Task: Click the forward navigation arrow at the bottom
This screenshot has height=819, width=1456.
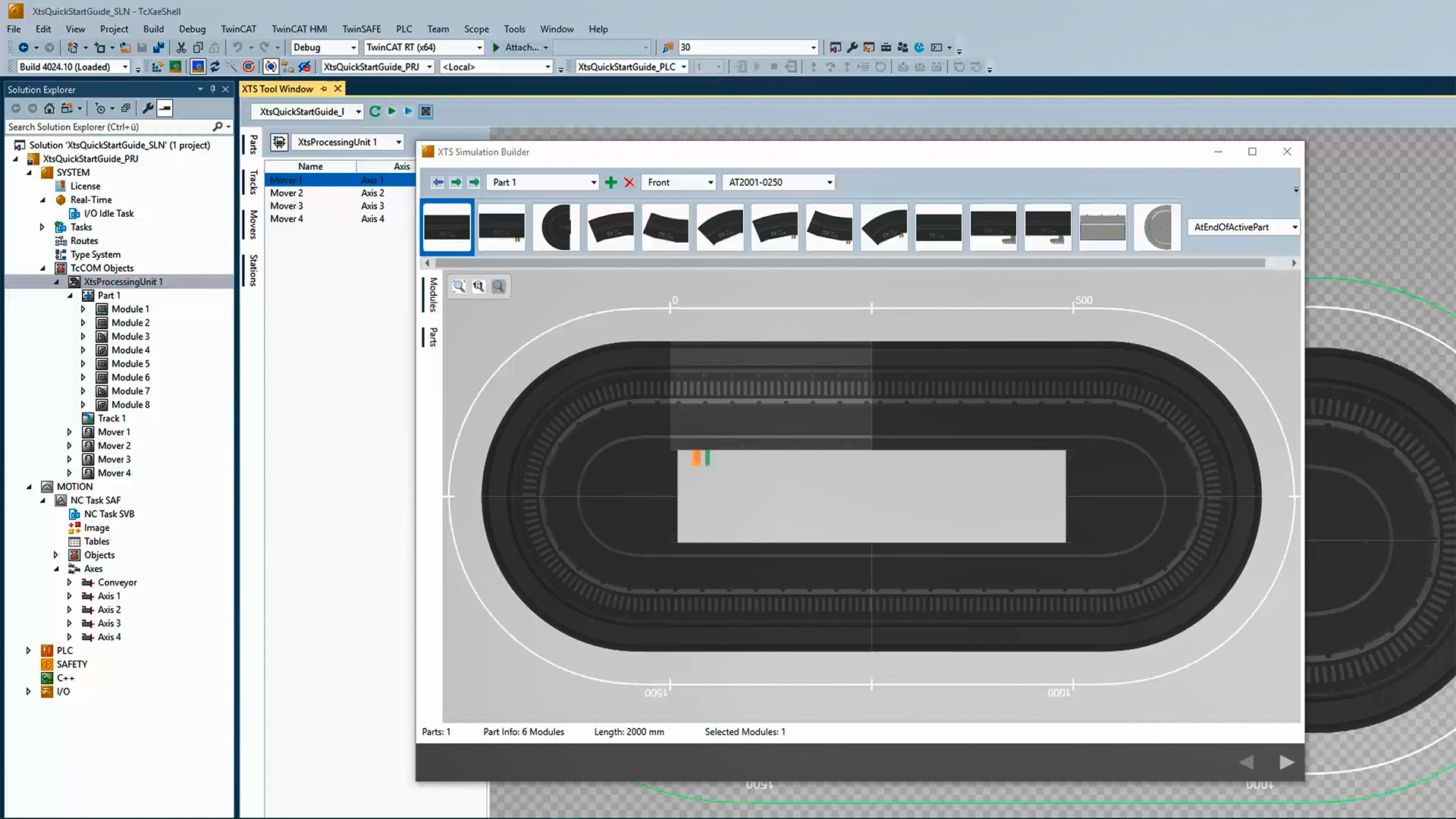Action: 1287,762
